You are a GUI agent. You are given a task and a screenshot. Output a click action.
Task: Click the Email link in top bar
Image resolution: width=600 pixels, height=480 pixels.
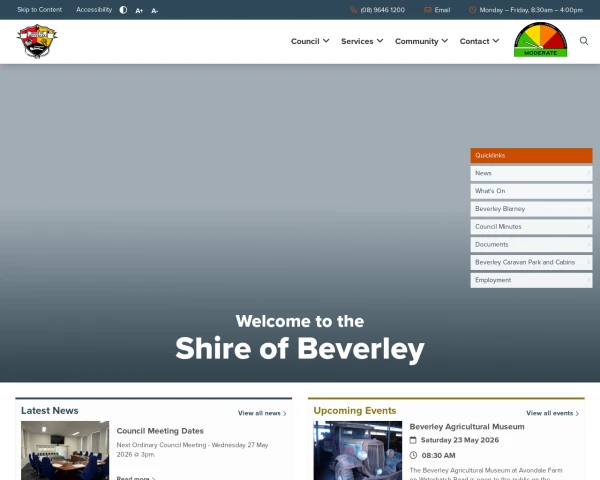tap(442, 10)
